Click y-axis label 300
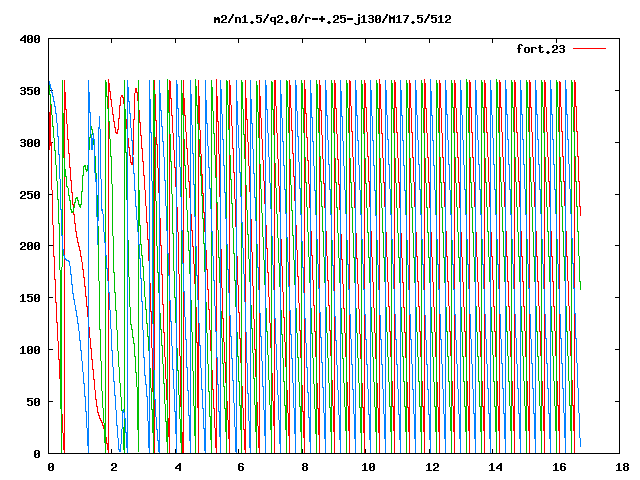Screen dimensions: 640x480 (30, 143)
